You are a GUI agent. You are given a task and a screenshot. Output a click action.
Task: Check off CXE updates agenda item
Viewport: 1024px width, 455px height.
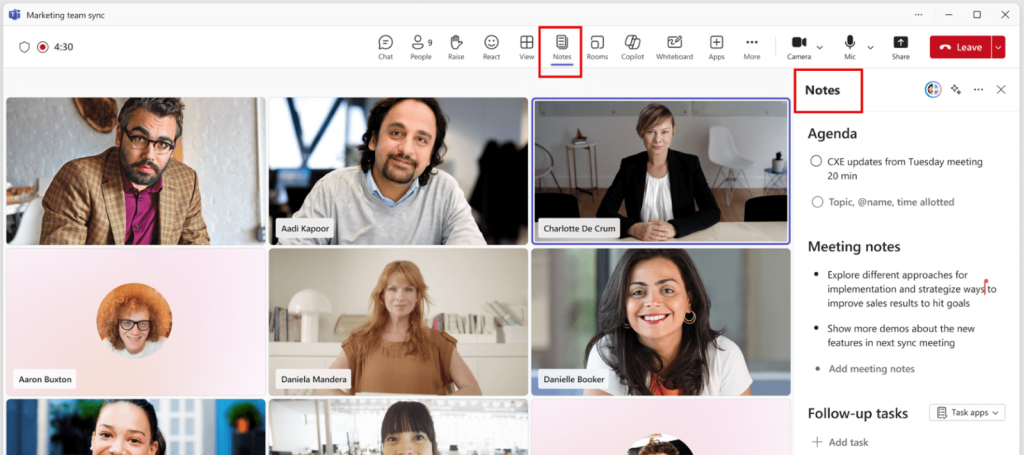[x=816, y=161]
